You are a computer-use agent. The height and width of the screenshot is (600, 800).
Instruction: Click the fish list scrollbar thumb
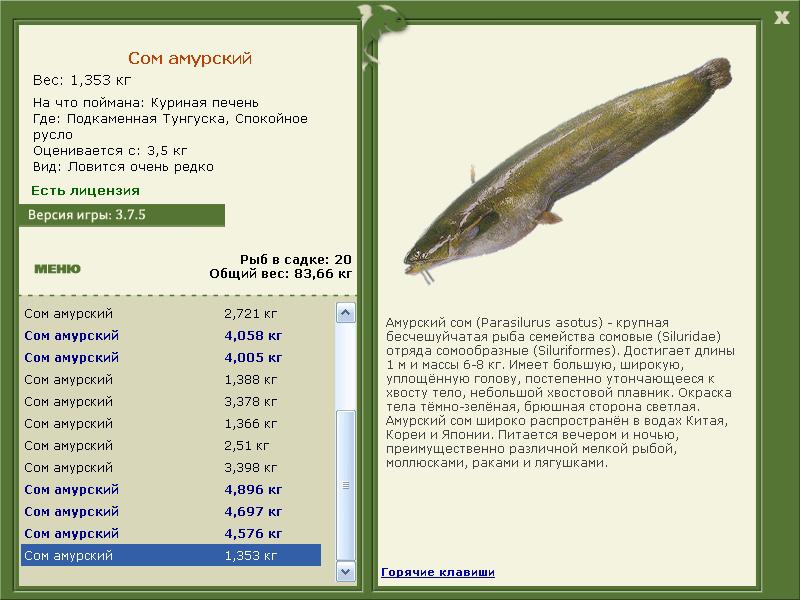click(x=345, y=485)
